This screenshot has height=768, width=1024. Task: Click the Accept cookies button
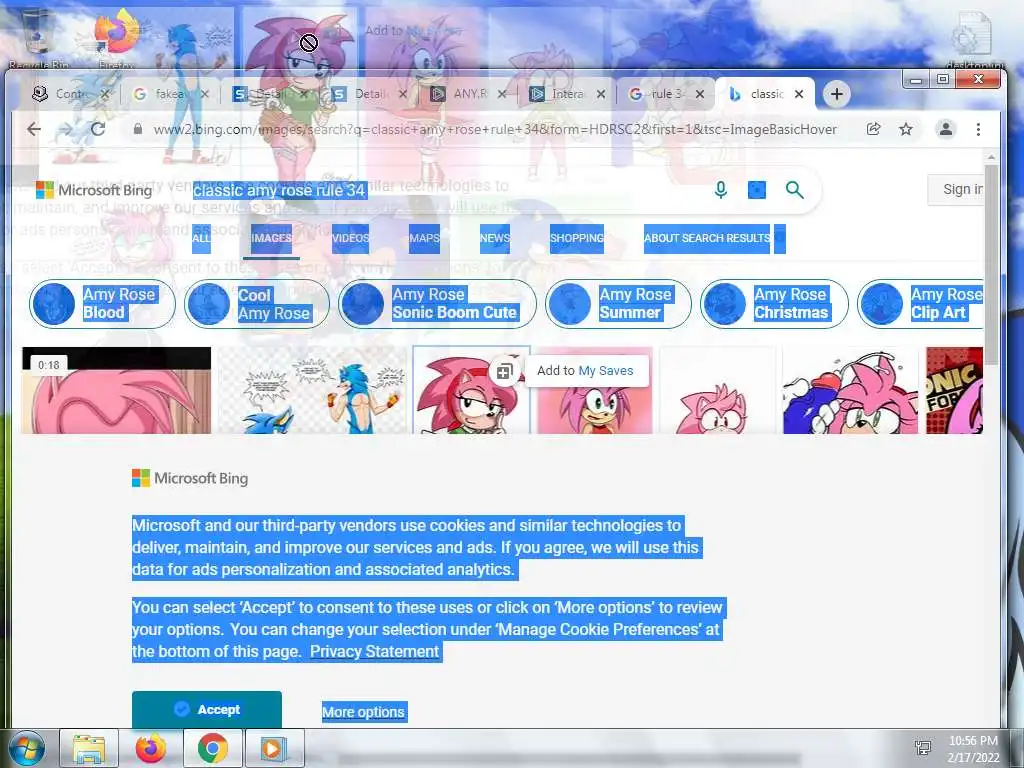click(207, 709)
